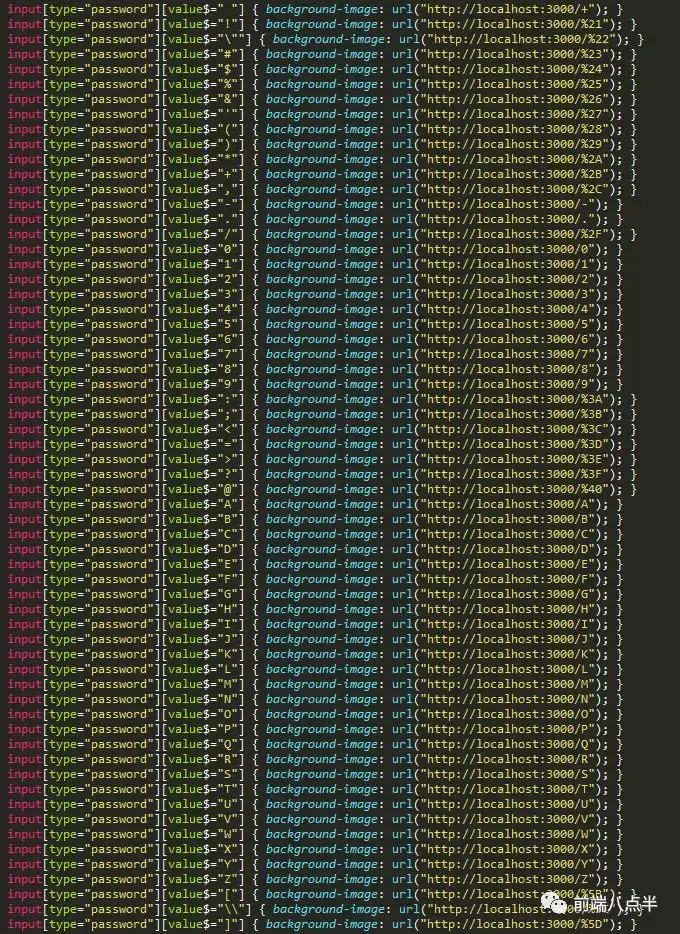Select the rule with value$=";"

tap(322, 414)
